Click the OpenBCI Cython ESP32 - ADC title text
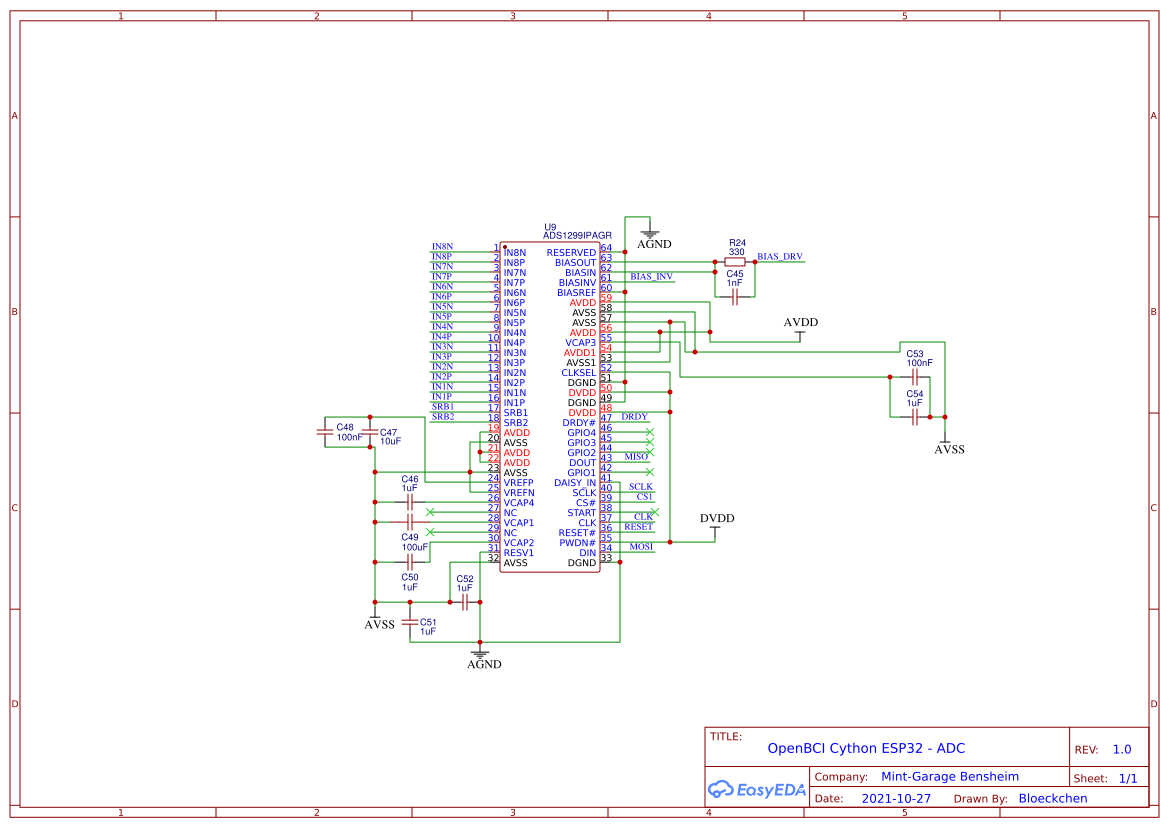 (x=866, y=747)
